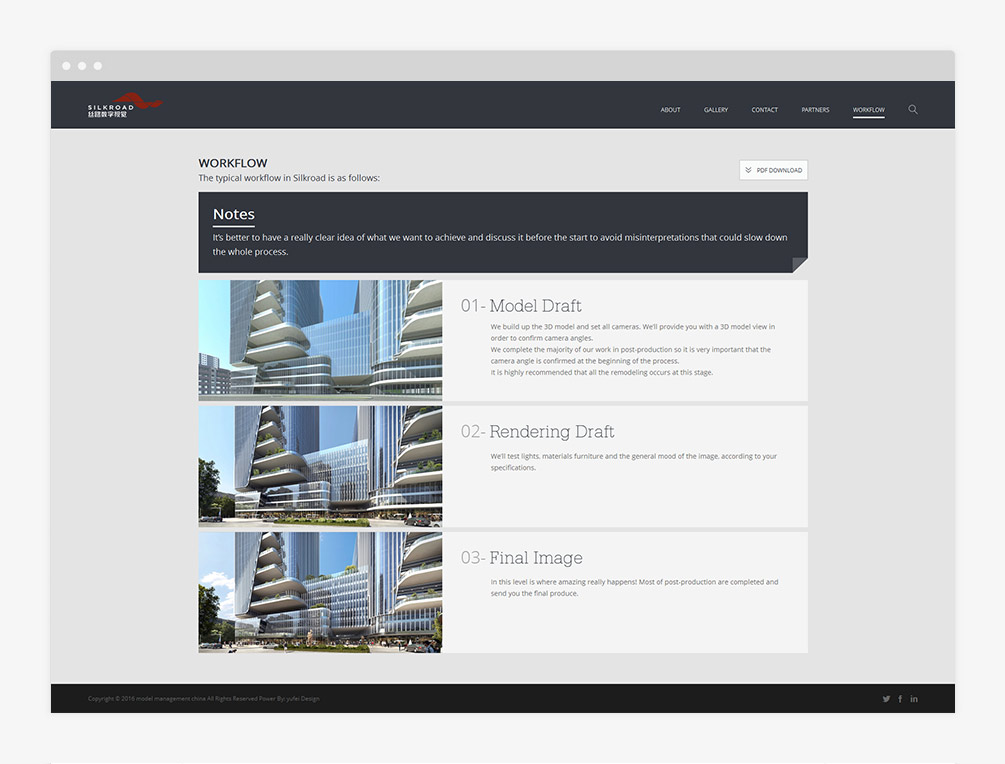Click the "01- Model Draft" heading
1005x764 pixels.
click(x=521, y=306)
